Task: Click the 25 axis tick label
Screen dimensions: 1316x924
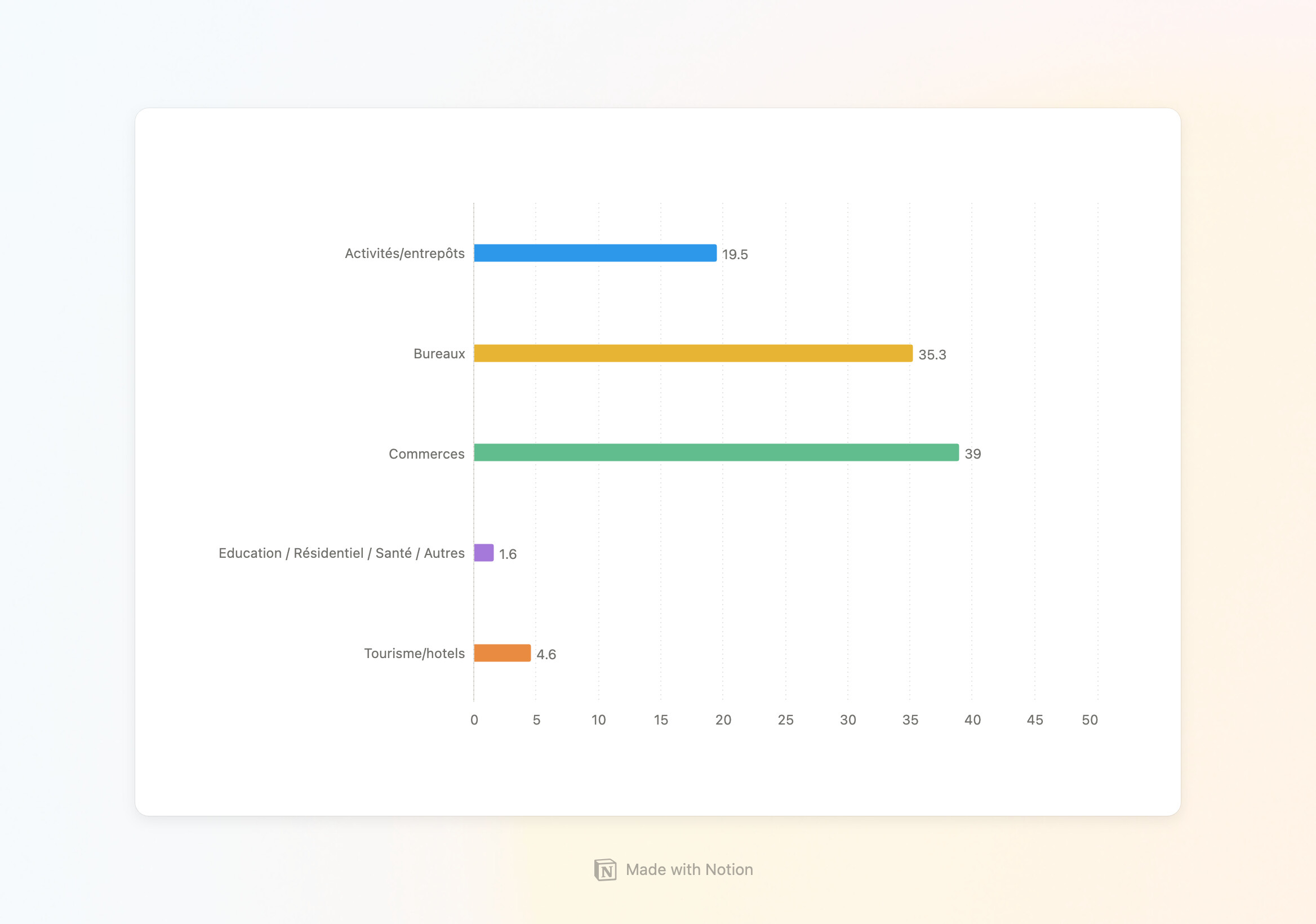Action: [785, 720]
